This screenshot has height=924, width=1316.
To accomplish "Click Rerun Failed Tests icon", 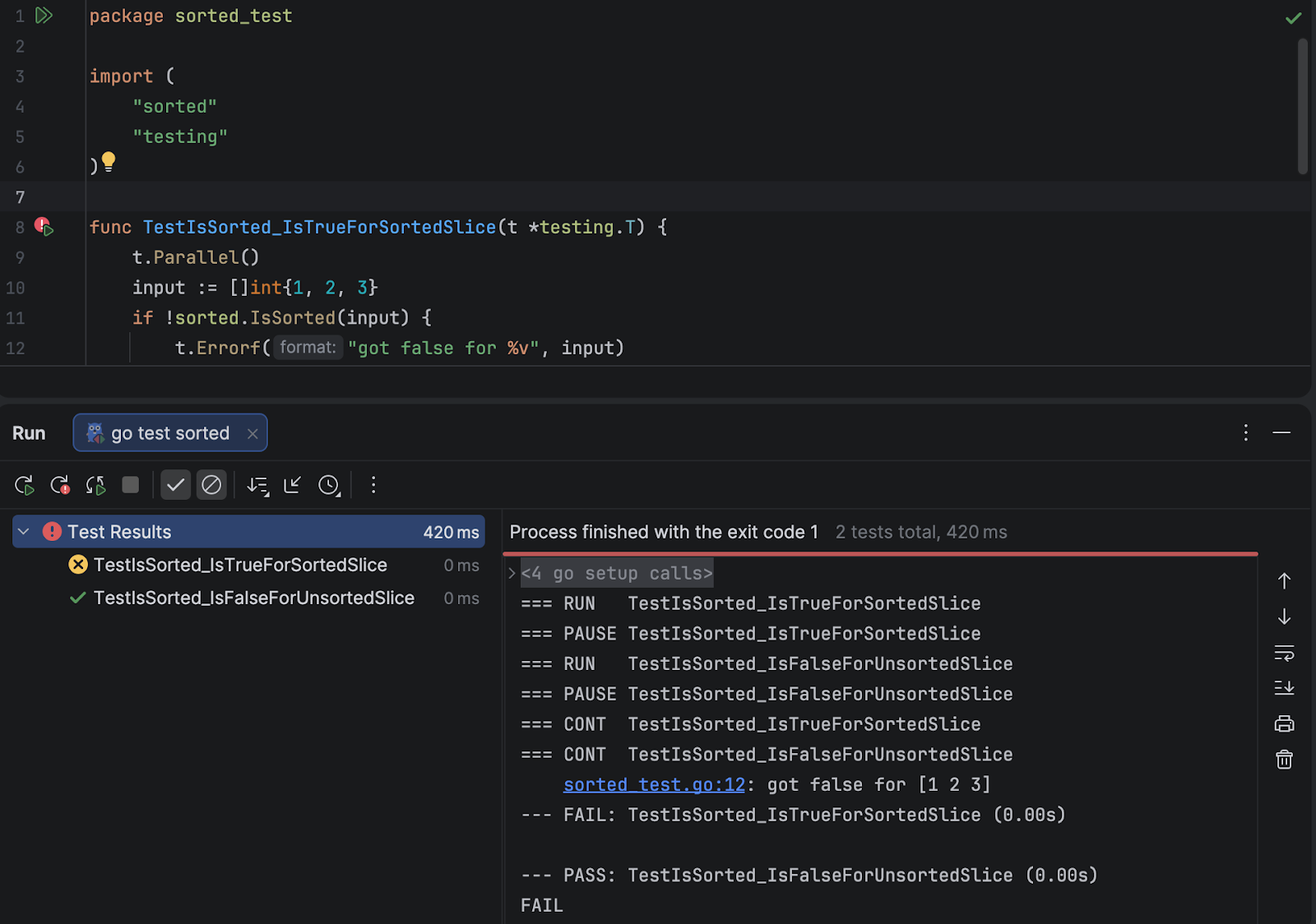I will pyautogui.click(x=60, y=486).
